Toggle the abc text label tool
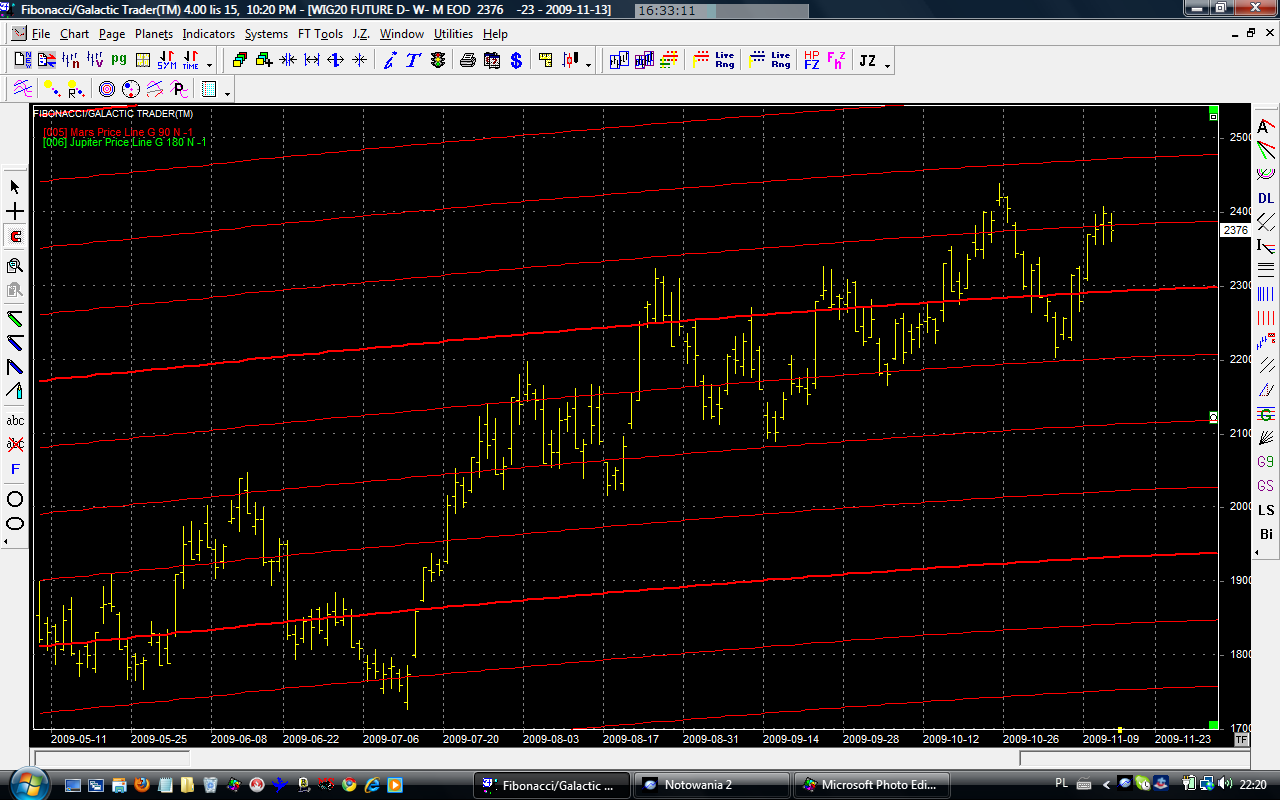 [15, 420]
